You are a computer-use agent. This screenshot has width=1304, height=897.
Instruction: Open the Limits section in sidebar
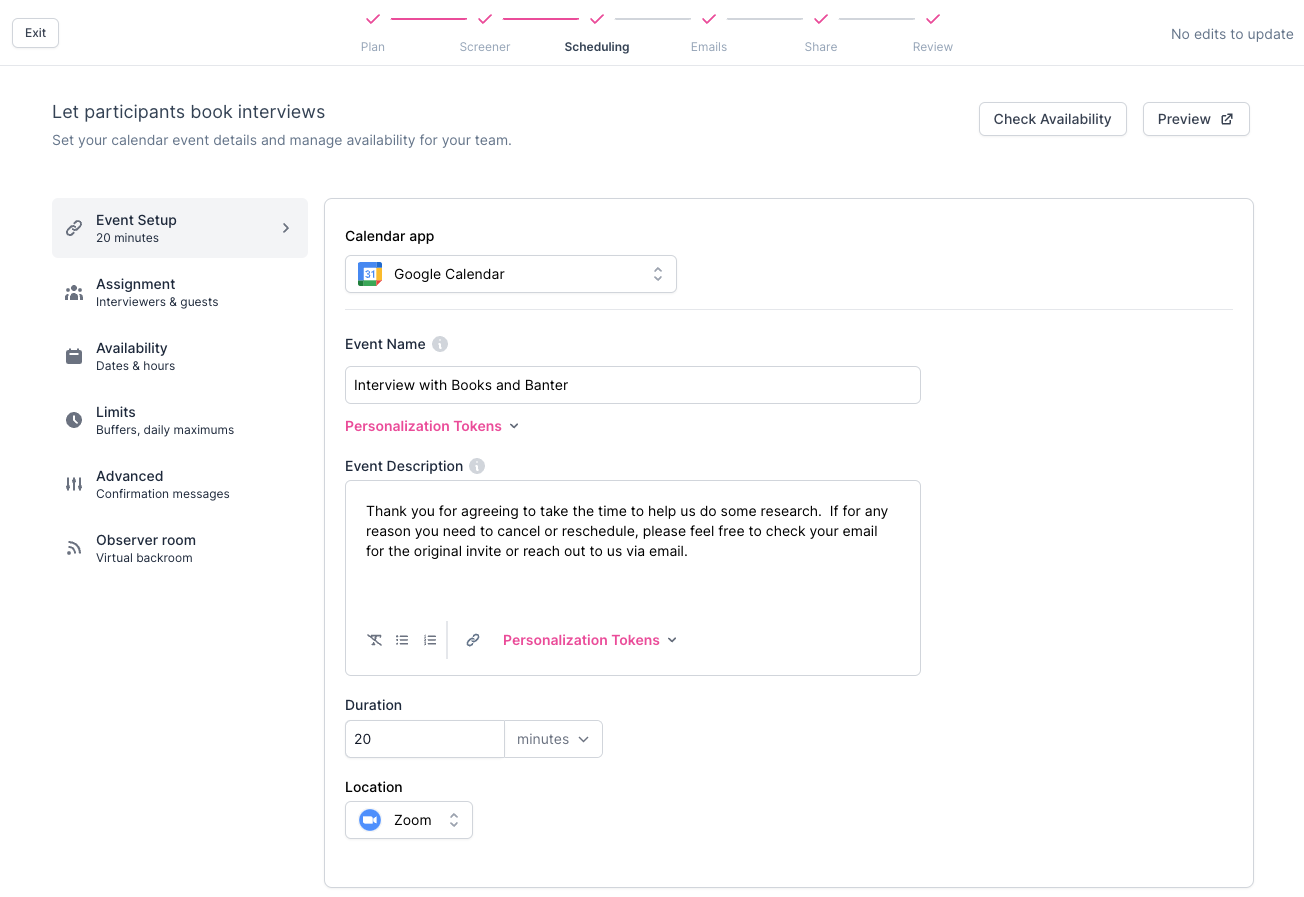tap(116, 420)
